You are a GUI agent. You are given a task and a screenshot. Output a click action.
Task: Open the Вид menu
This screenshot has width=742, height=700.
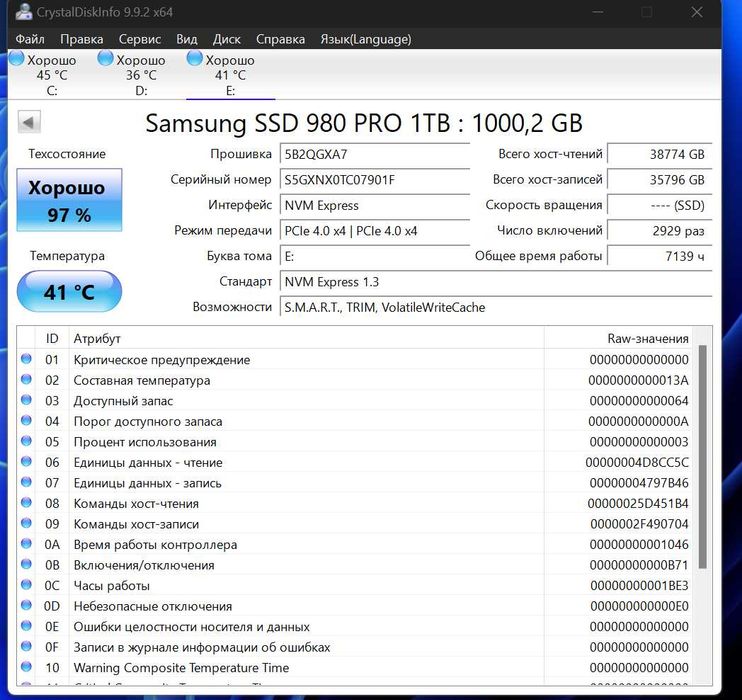coord(186,39)
